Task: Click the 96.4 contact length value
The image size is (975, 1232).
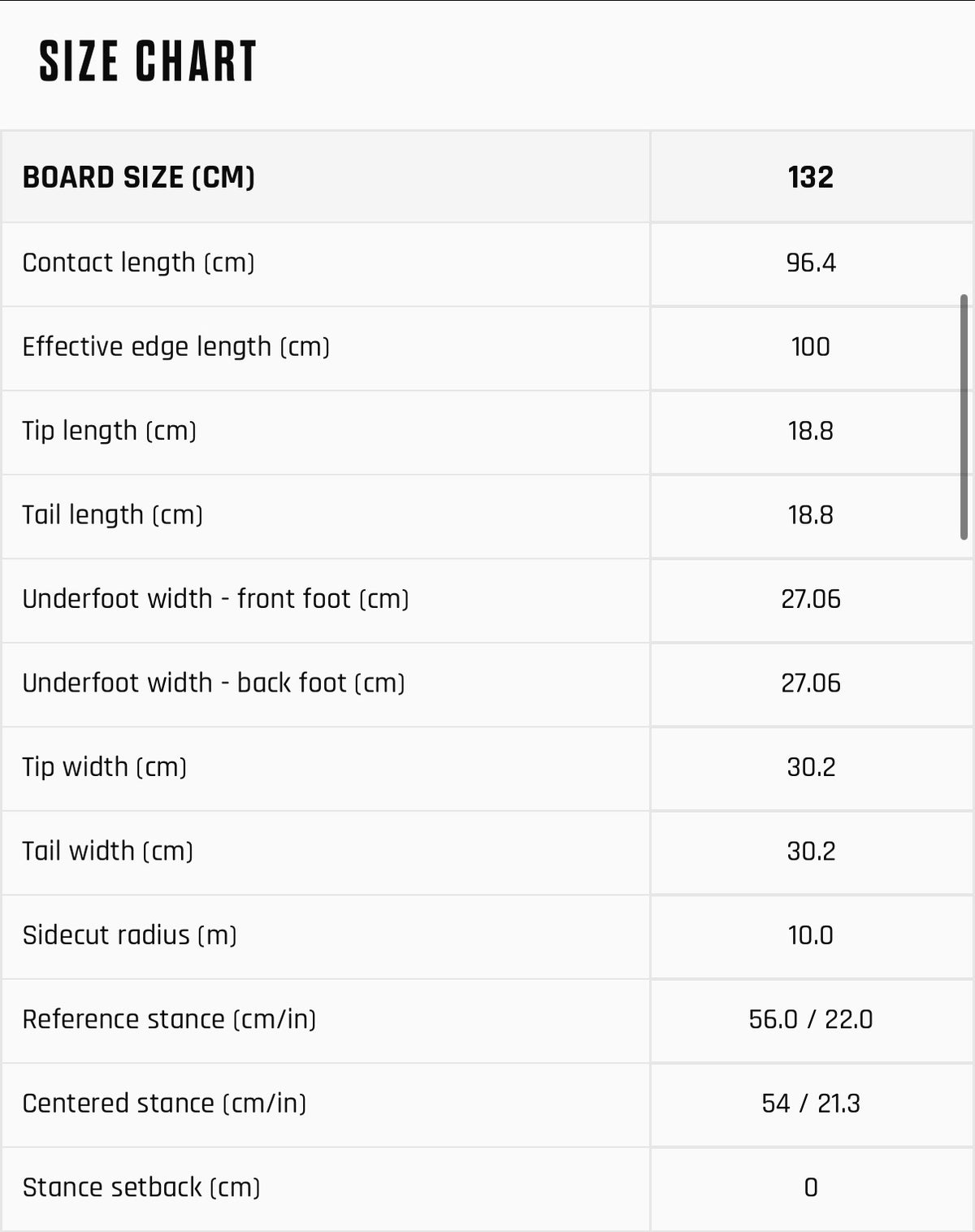Action: point(811,263)
